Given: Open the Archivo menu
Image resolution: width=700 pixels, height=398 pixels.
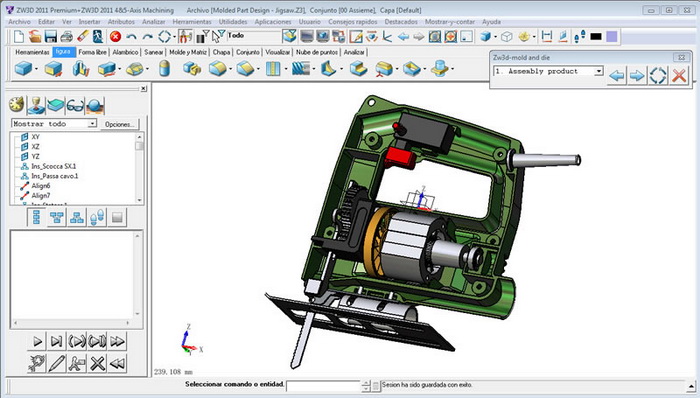Looking at the screenshot, I should coord(20,21).
